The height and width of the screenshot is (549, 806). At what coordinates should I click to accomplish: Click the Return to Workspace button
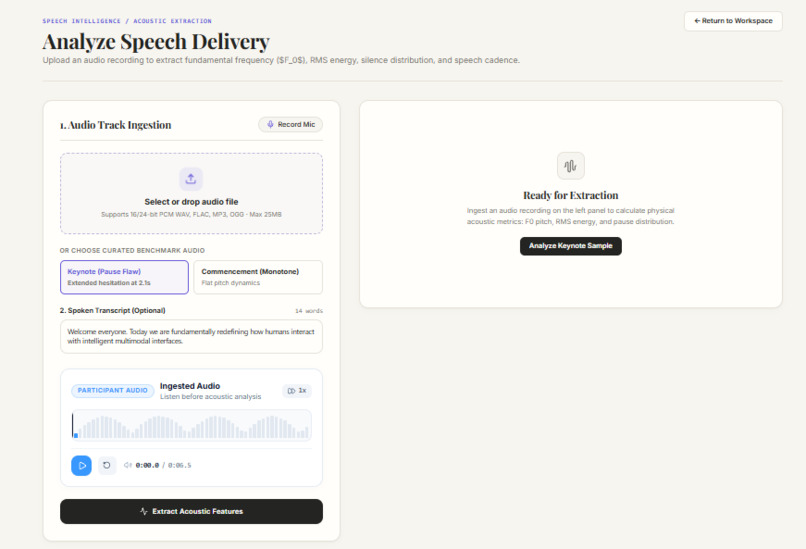coord(733,21)
